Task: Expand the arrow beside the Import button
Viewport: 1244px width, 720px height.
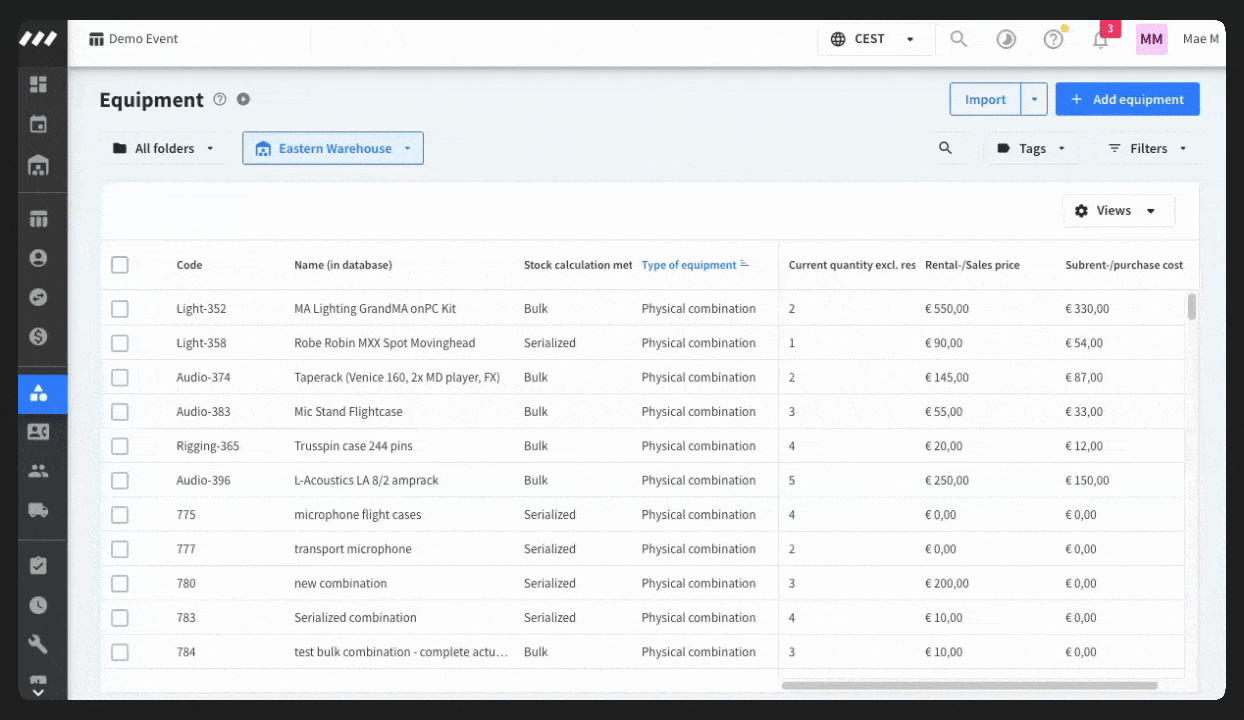Action: pyautogui.click(x=1034, y=99)
